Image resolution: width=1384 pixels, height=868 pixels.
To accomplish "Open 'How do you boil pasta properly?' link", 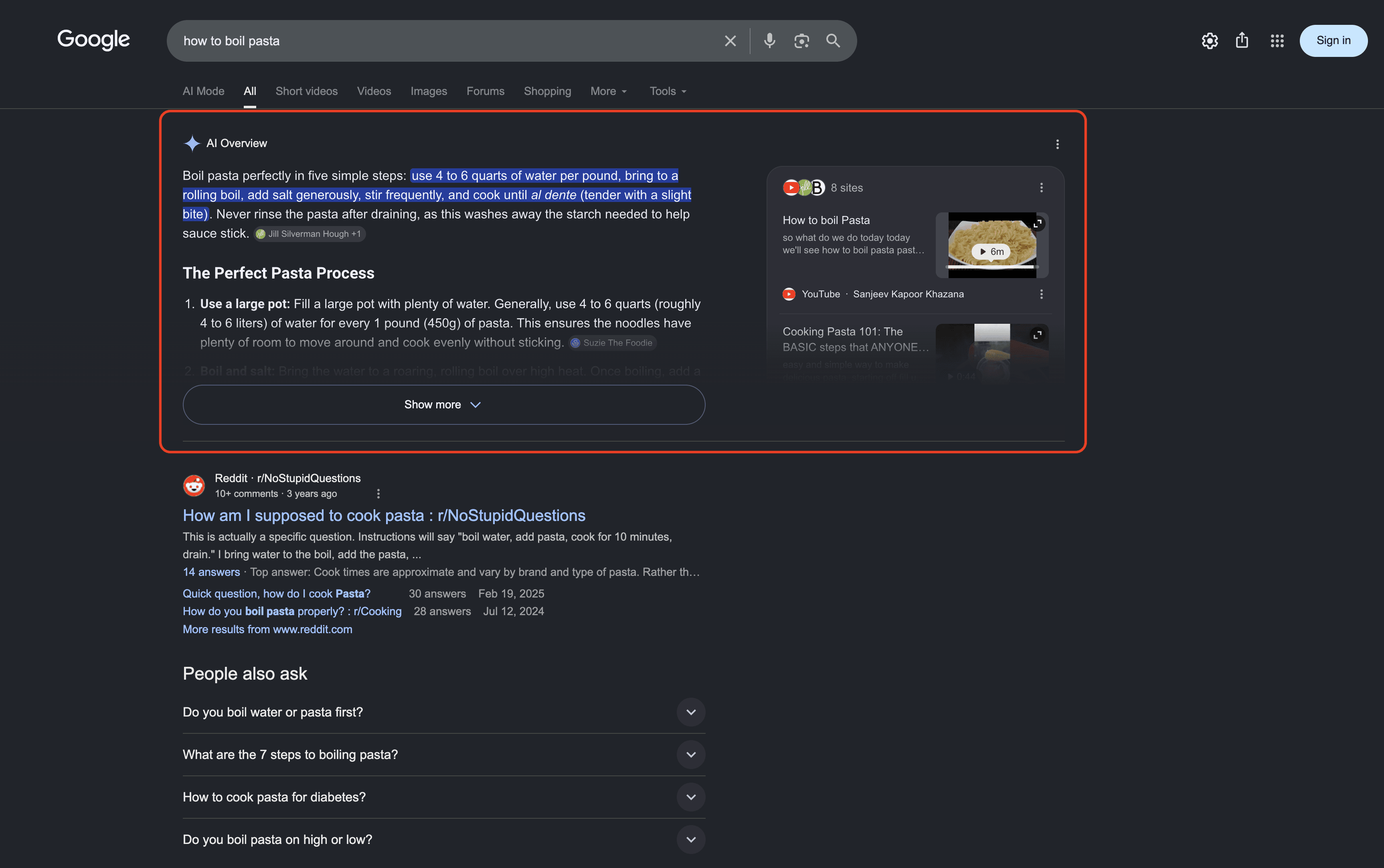I will pyautogui.click(x=292, y=612).
